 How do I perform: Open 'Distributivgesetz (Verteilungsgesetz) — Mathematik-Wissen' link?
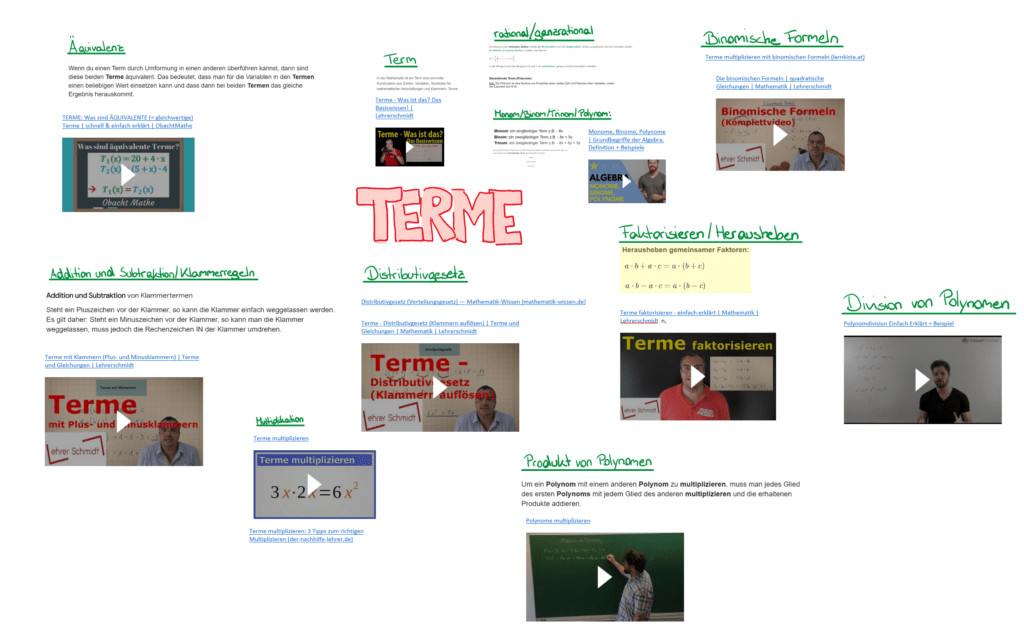(x=473, y=302)
